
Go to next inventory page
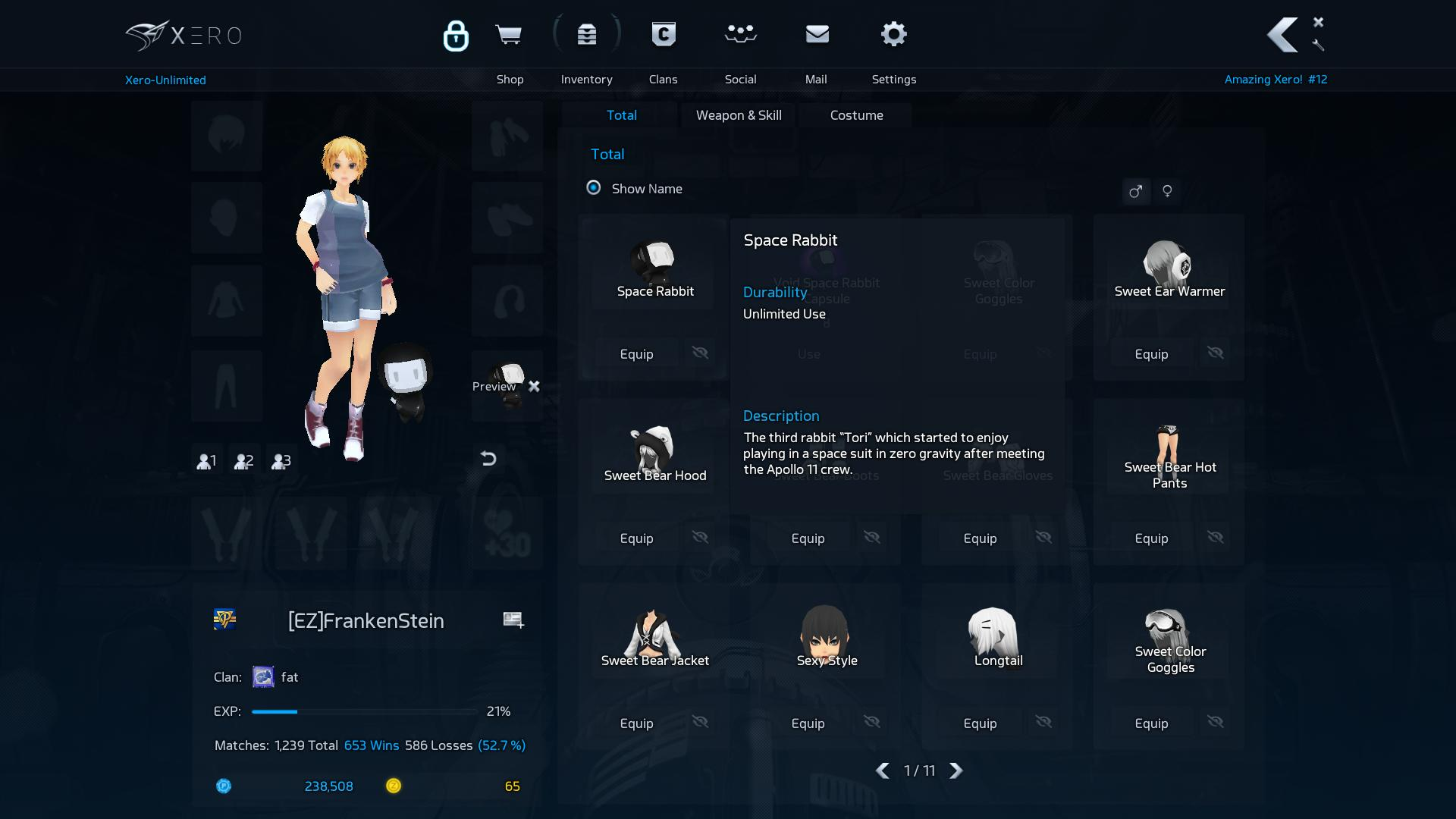point(955,770)
